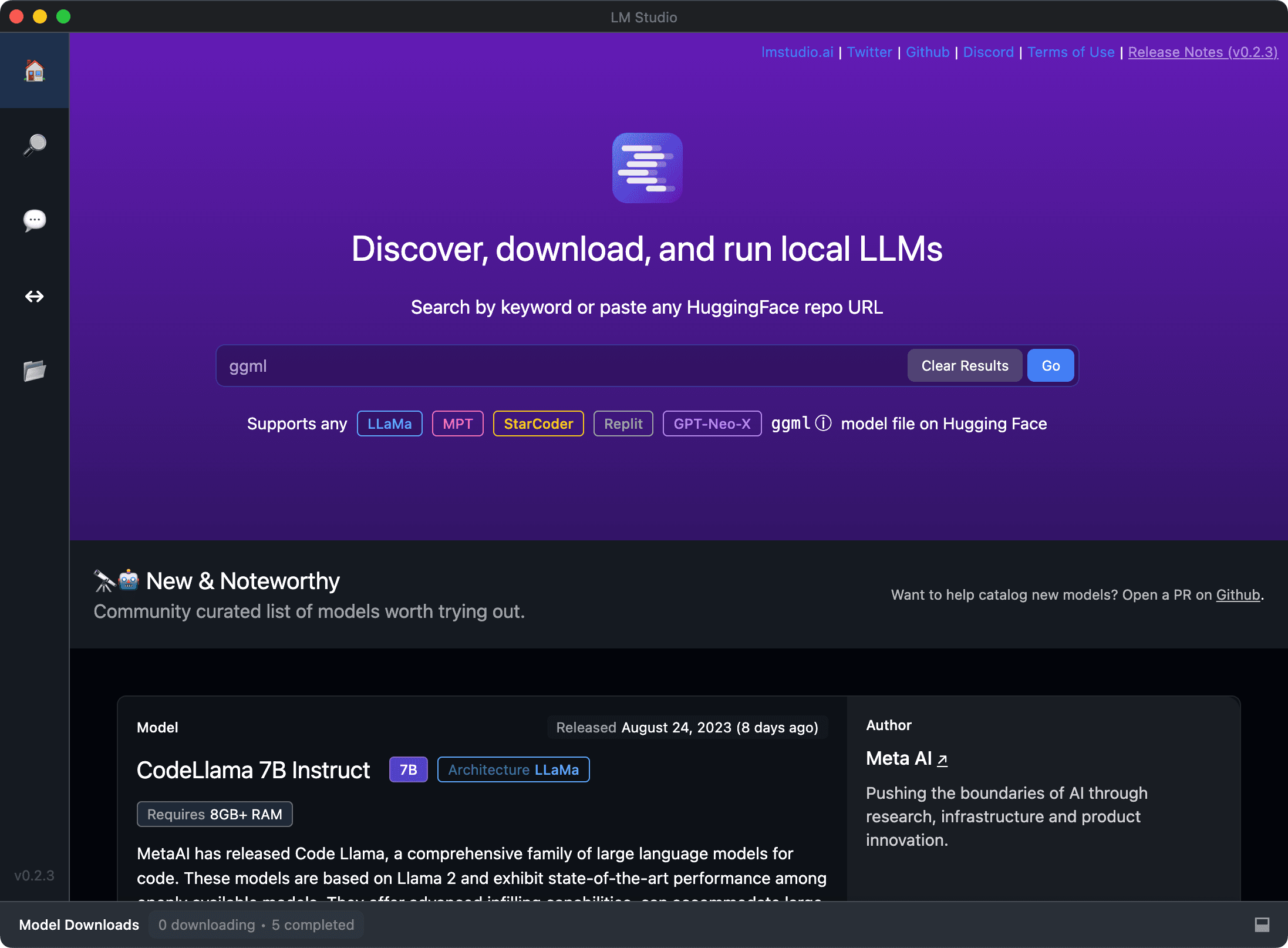Expand the Model Downloads panel icon
Image resolution: width=1288 pixels, height=948 pixels.
1262,925
